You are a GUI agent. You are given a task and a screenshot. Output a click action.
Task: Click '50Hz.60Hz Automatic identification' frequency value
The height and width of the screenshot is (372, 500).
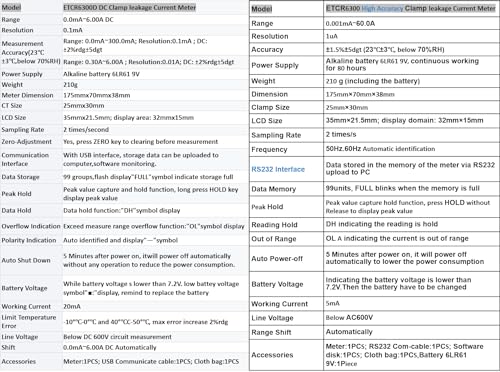click(x=380, y=149)
